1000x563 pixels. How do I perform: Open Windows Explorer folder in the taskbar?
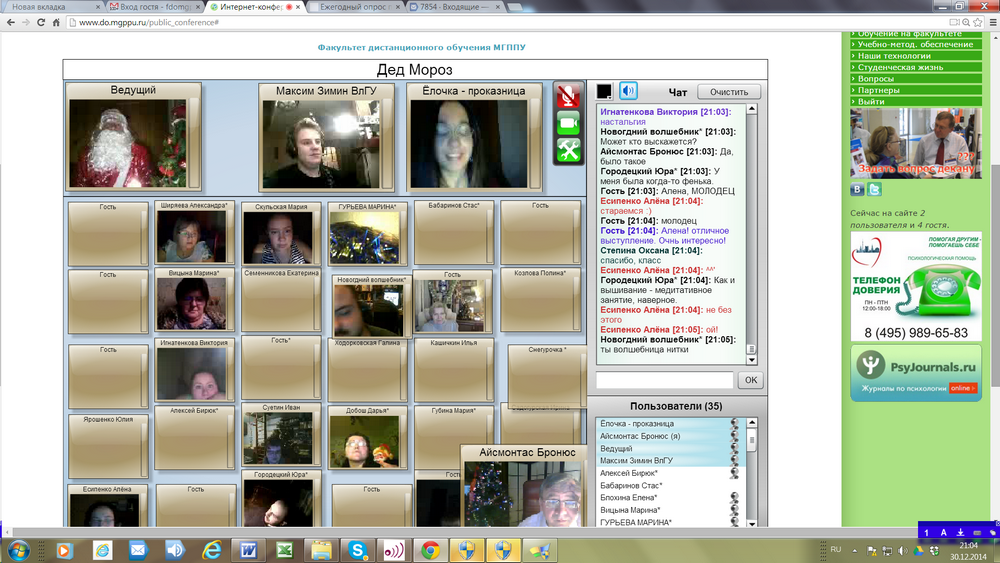(x=321, y=550)
